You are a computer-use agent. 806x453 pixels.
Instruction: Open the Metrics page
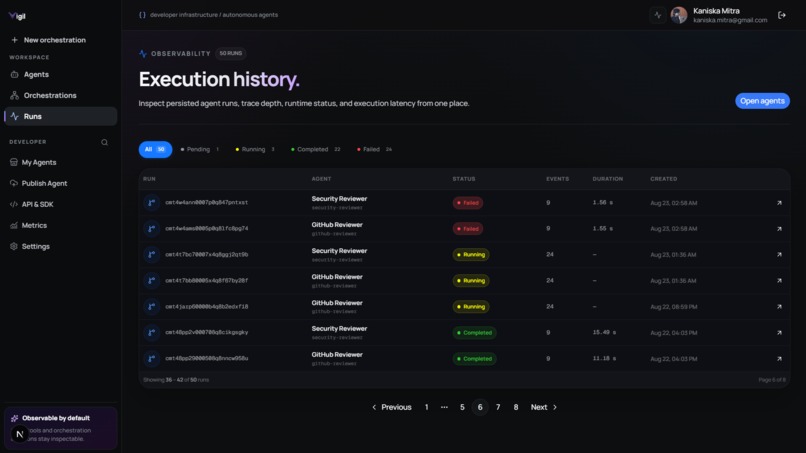(x=61, y=226)
